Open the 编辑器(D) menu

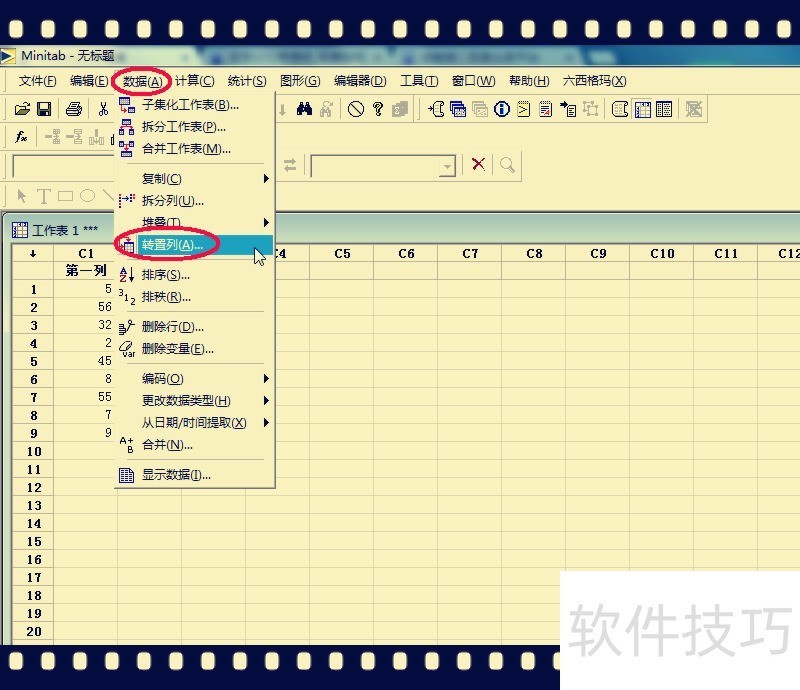pyautogui.click(x=360, y=81)
